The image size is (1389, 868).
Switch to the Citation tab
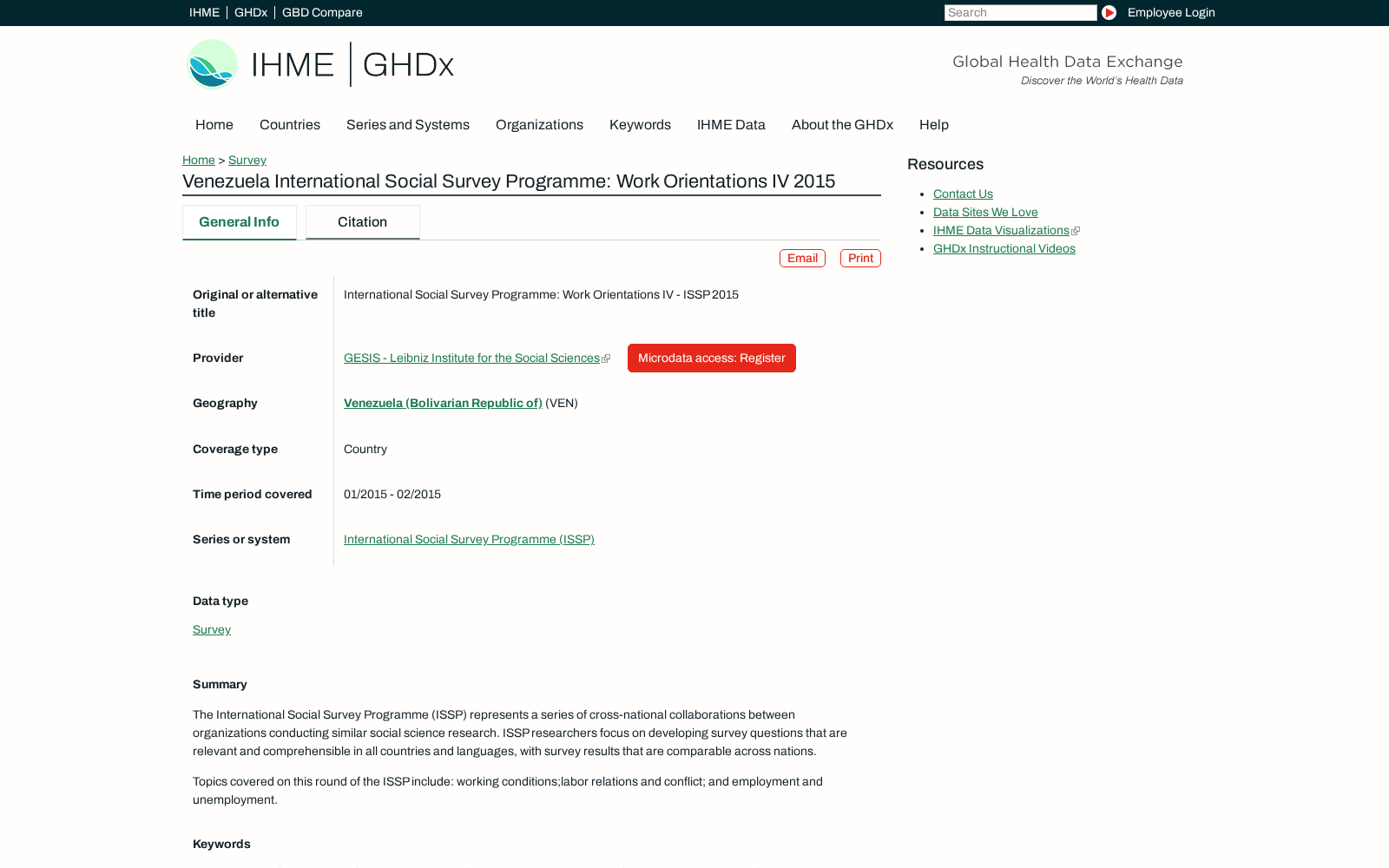tap(363, 222)
